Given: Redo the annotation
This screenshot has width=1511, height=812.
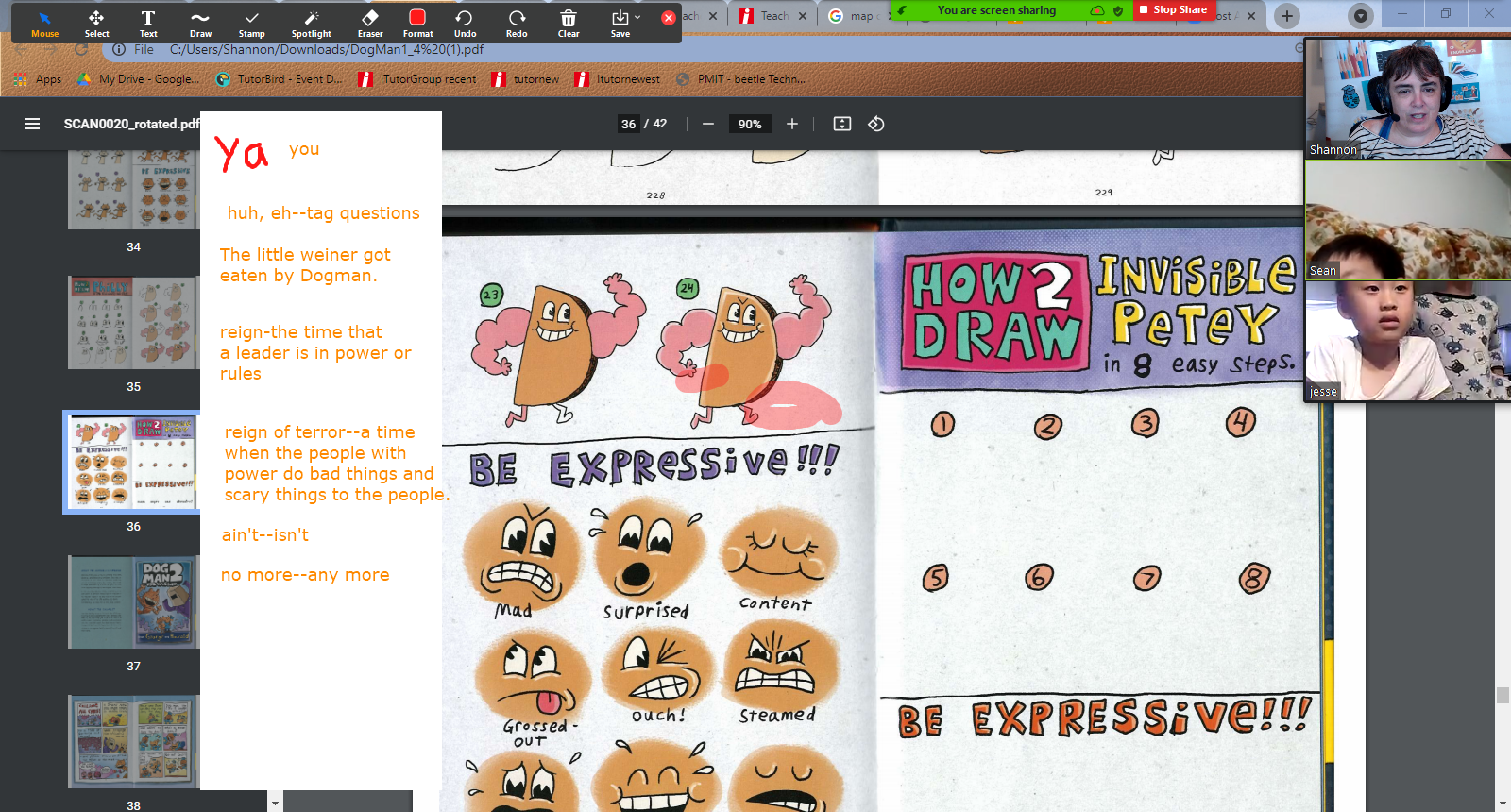Looking at the screenshot, I should 517,24.
